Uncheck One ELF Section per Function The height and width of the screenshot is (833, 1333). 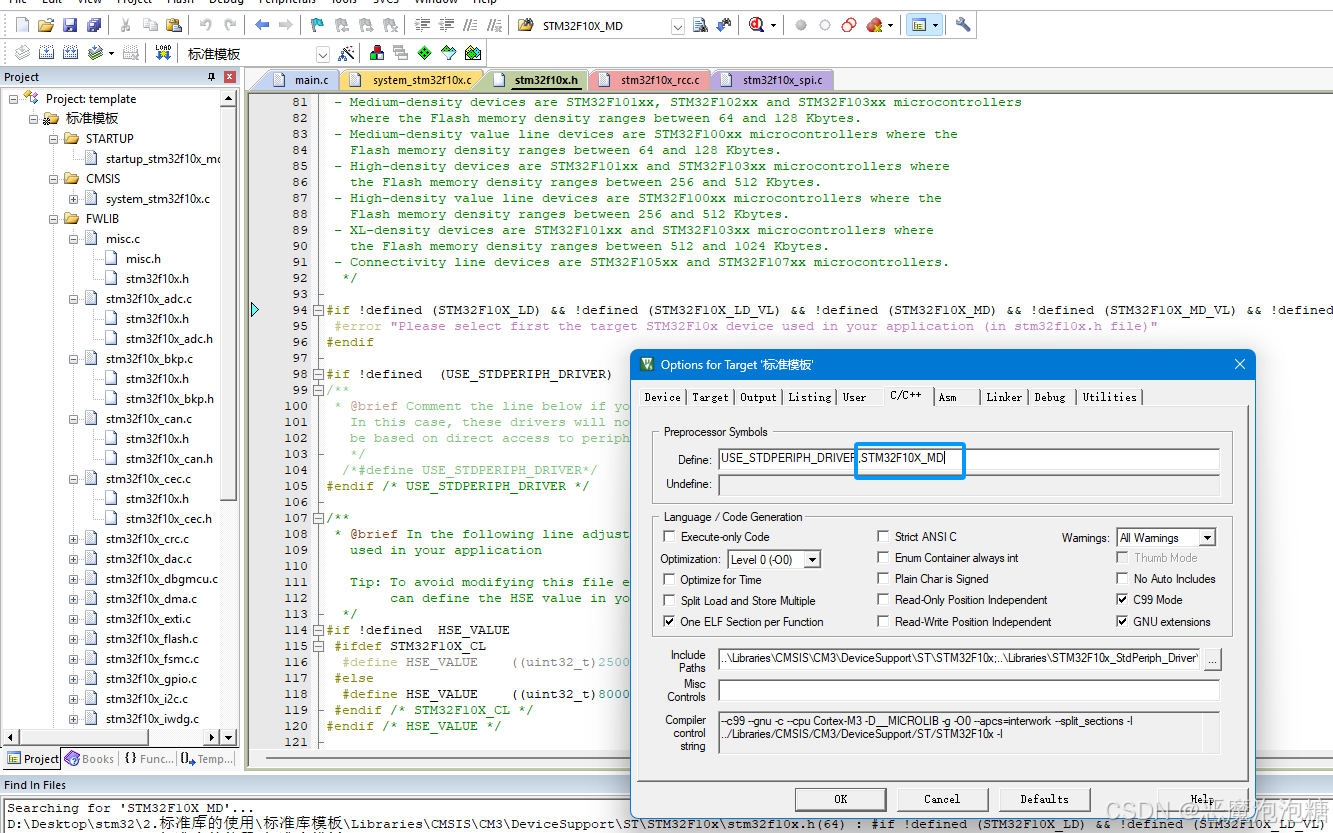[670, 621]
